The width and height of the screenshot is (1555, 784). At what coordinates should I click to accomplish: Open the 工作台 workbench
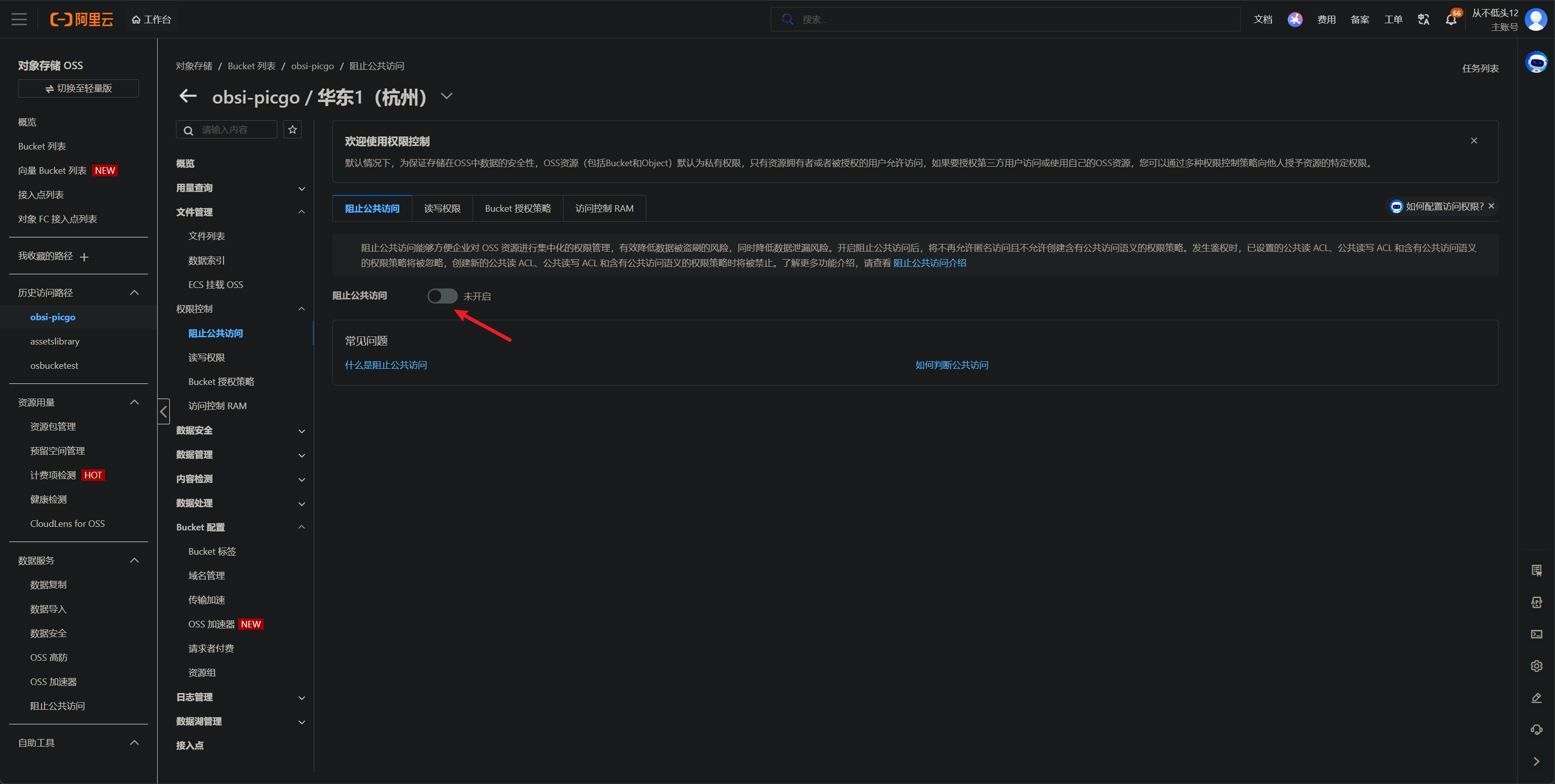pyautogui.click(x=152, y=19)
